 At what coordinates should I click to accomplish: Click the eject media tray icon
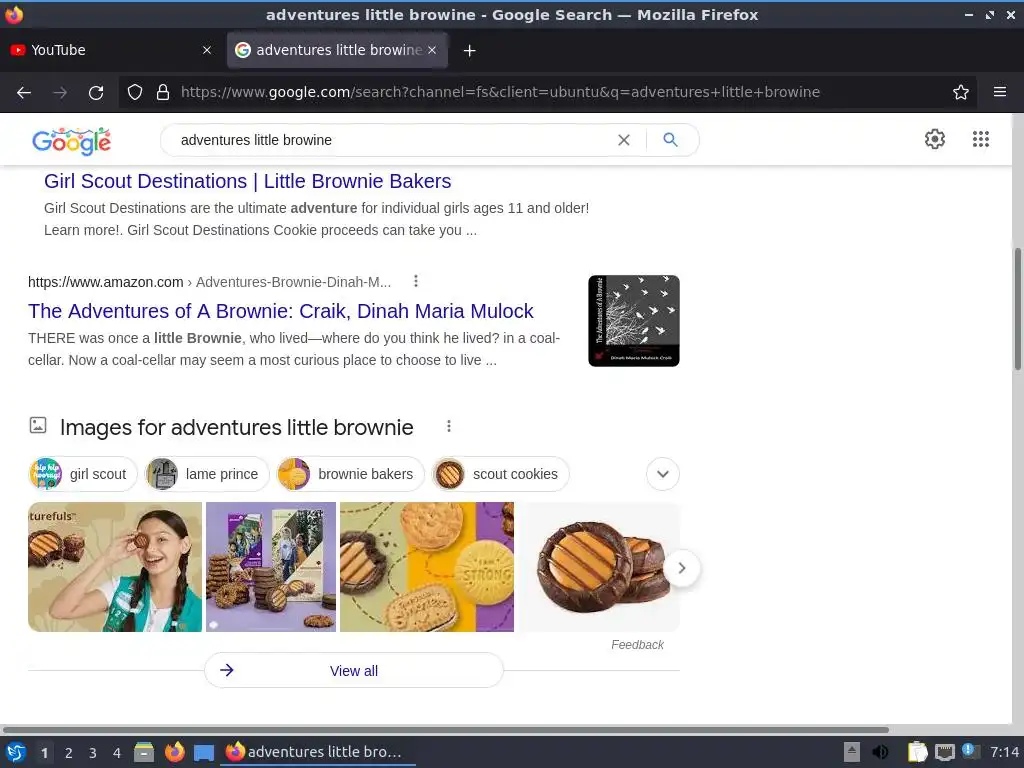tap(852, 752)
